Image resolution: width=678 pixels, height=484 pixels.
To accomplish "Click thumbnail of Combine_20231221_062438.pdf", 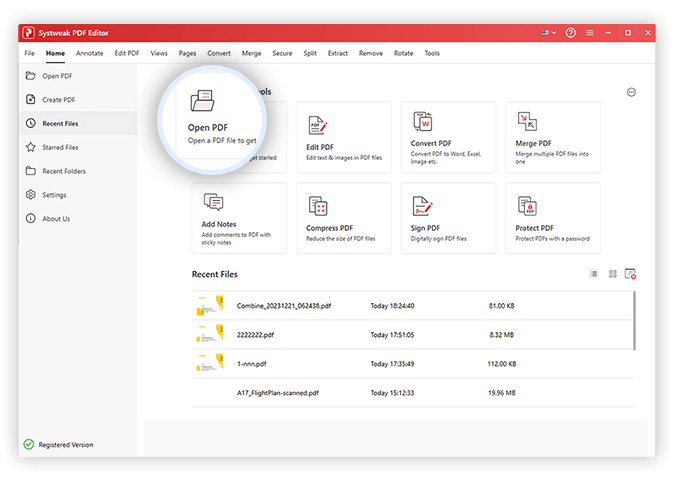I will [x=210, y=305].
